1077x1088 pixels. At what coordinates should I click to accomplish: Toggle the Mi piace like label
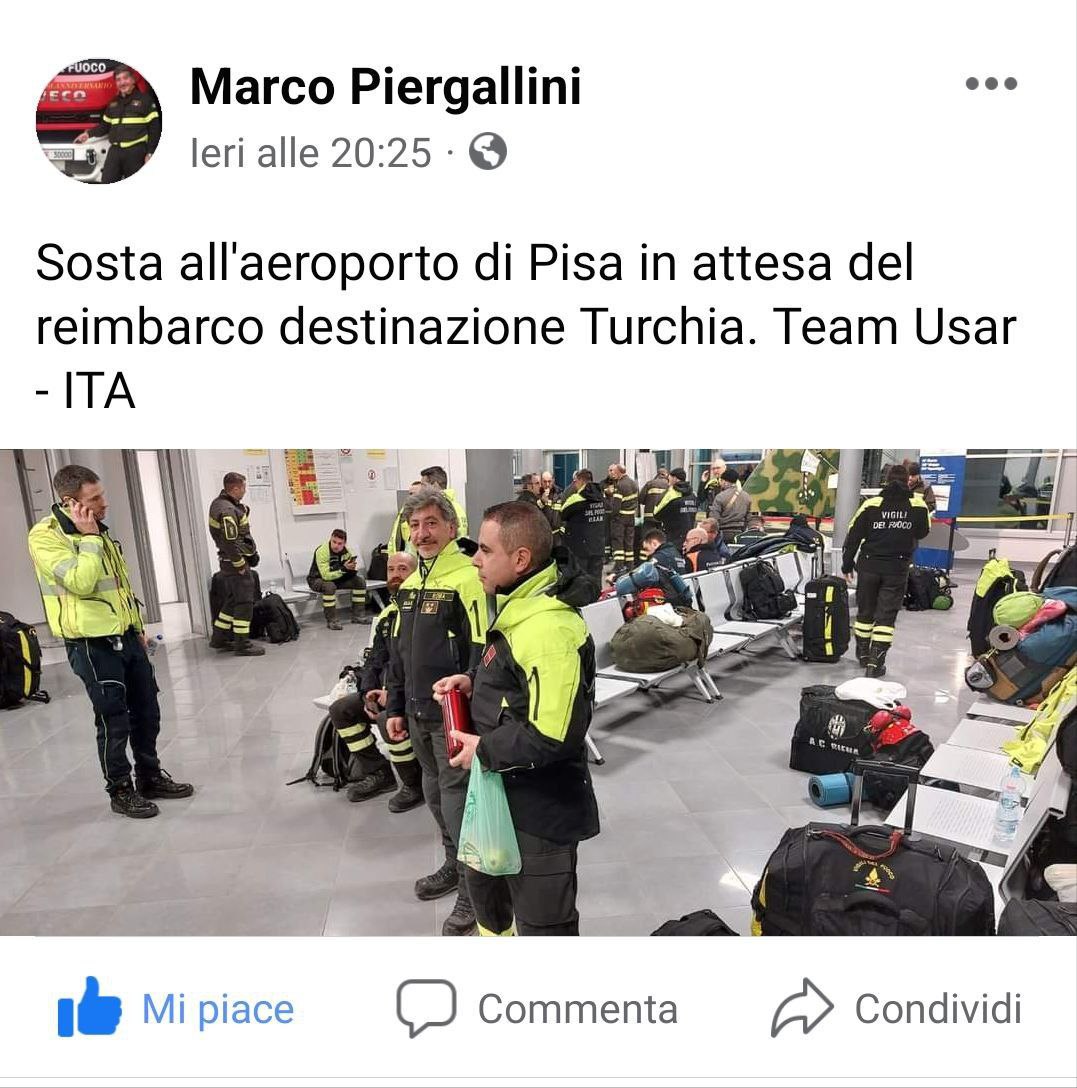click(x=218, y=1009)
